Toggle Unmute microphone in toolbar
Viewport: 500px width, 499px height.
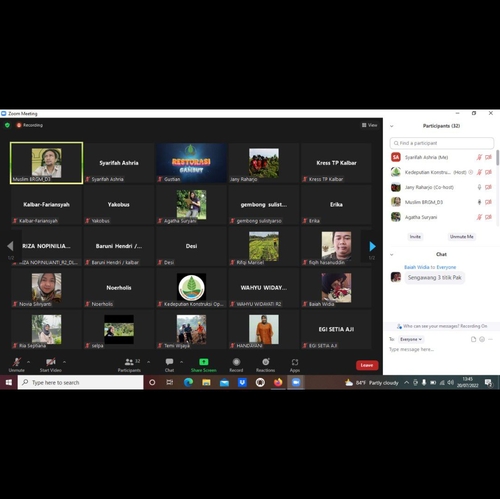[x=16, y=362]
